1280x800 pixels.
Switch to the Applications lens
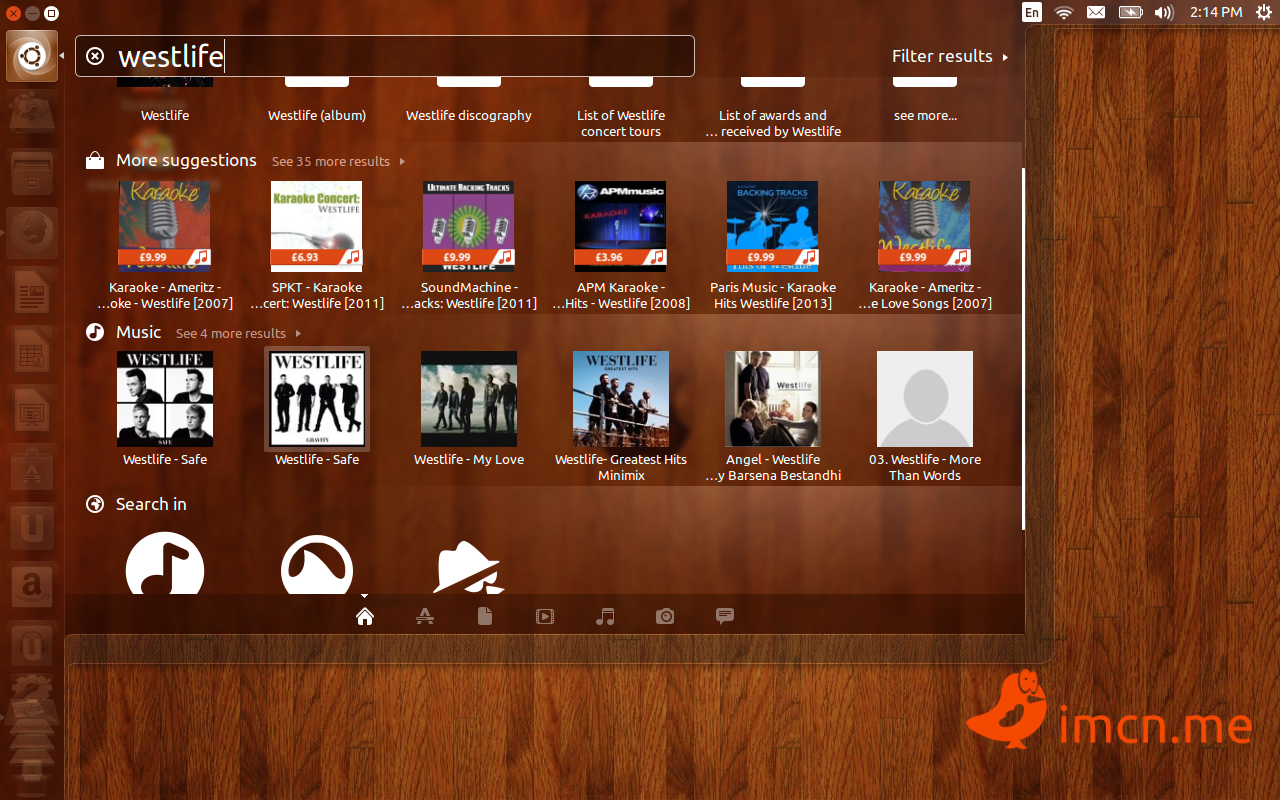click(425, 616)
